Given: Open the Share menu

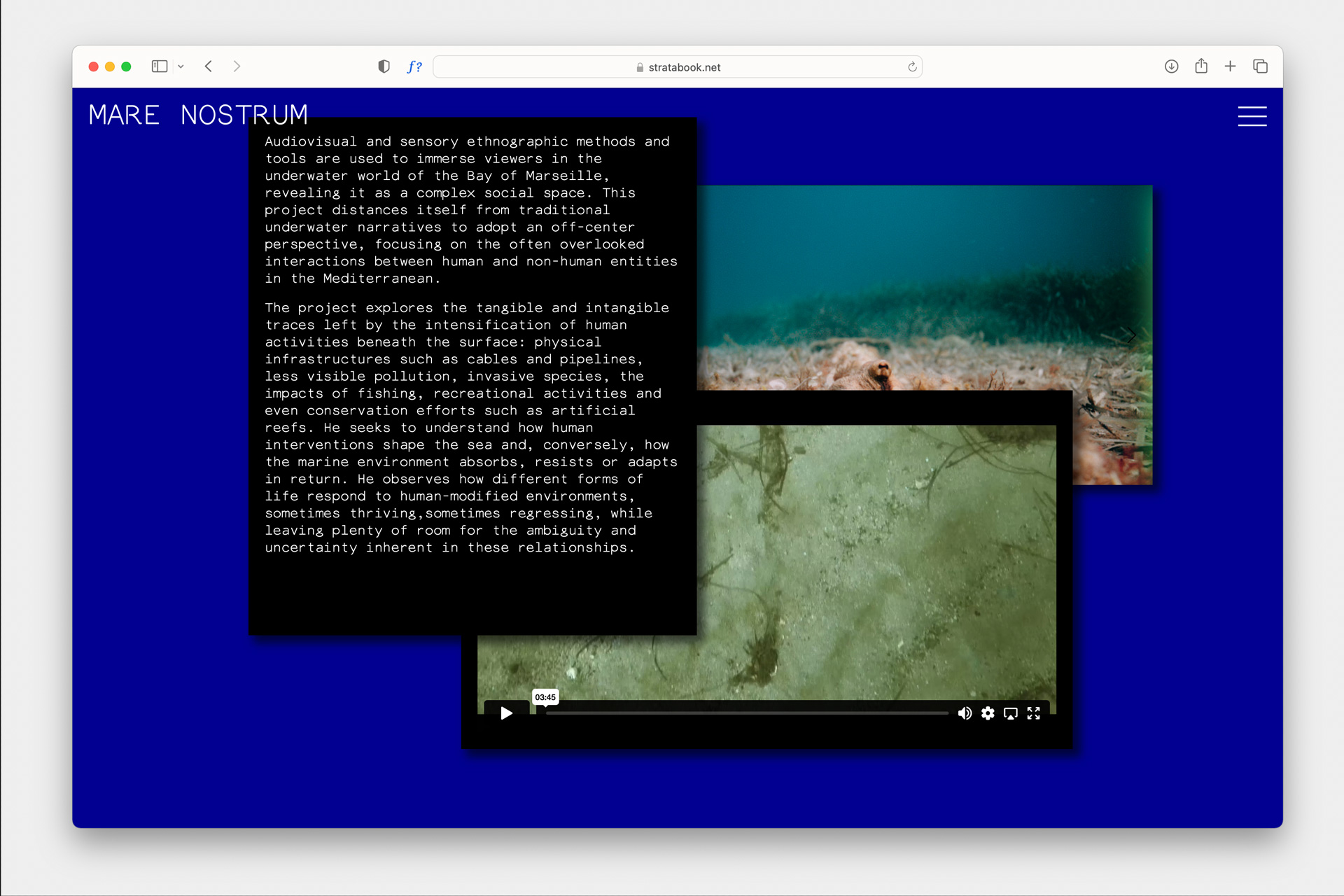Looking at the screenshot, I should (1201, 66).
